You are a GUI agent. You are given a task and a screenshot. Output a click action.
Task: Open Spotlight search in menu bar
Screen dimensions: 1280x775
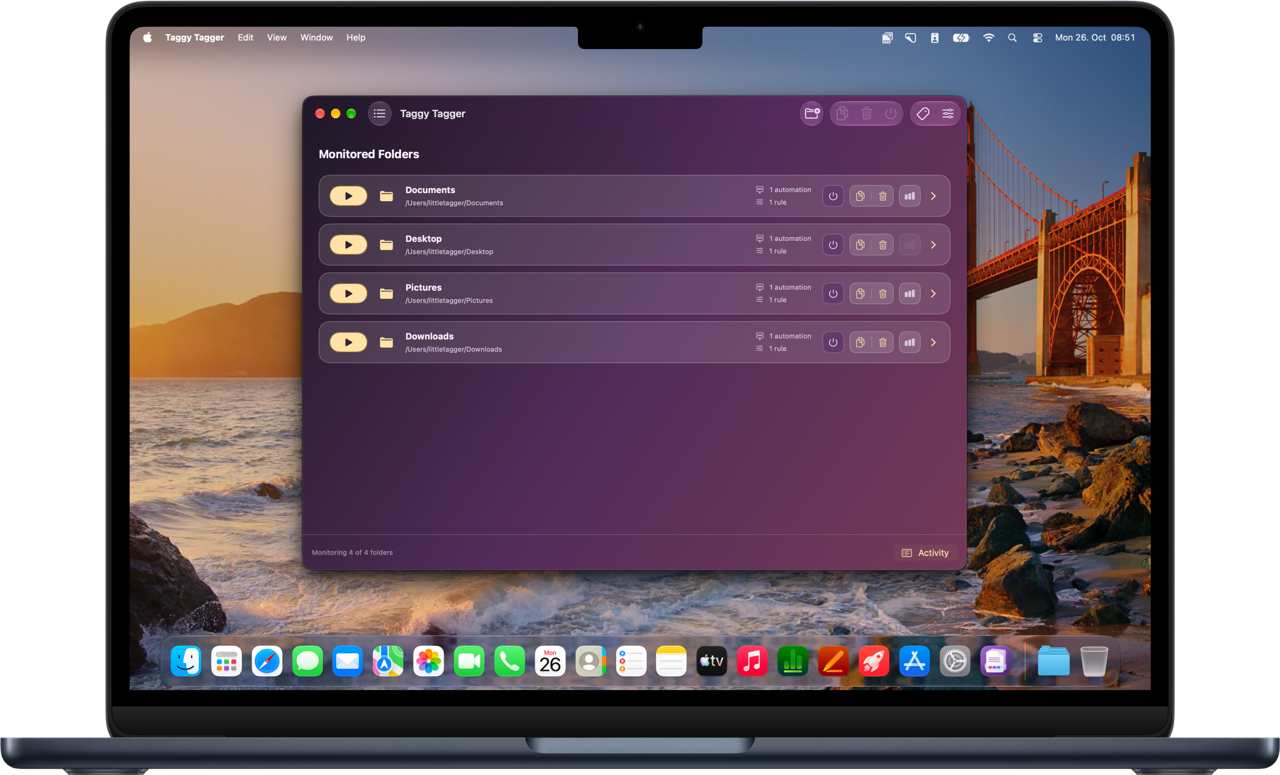tap(1012, 38)
